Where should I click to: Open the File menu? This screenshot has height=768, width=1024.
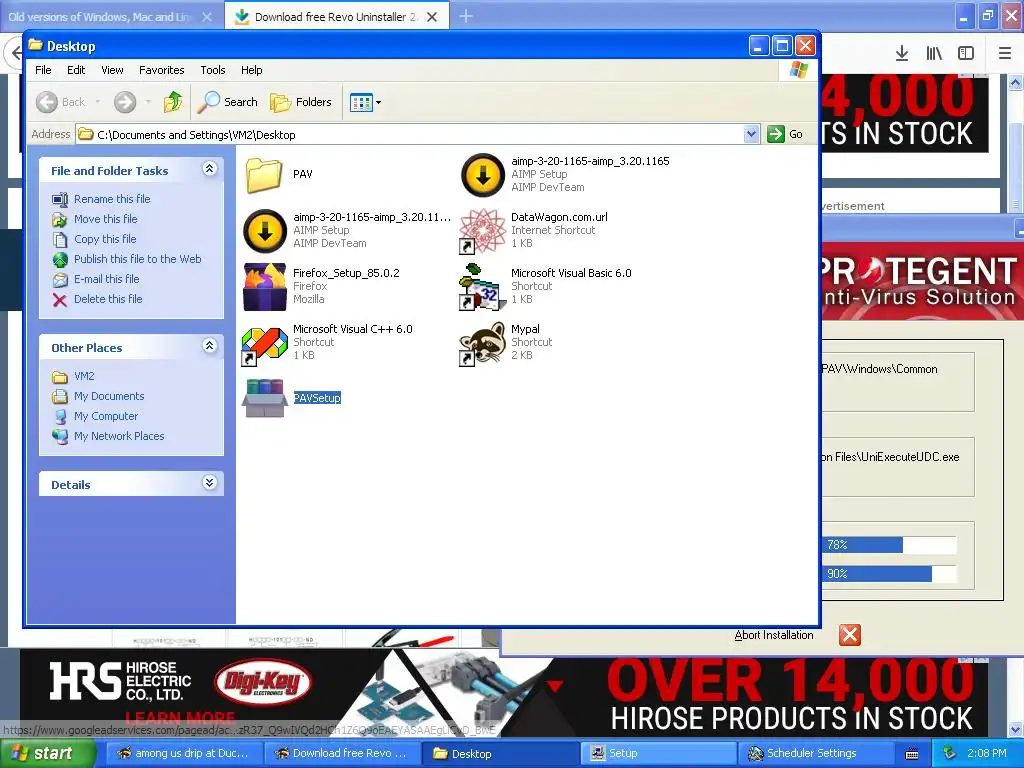pos(43,70)
